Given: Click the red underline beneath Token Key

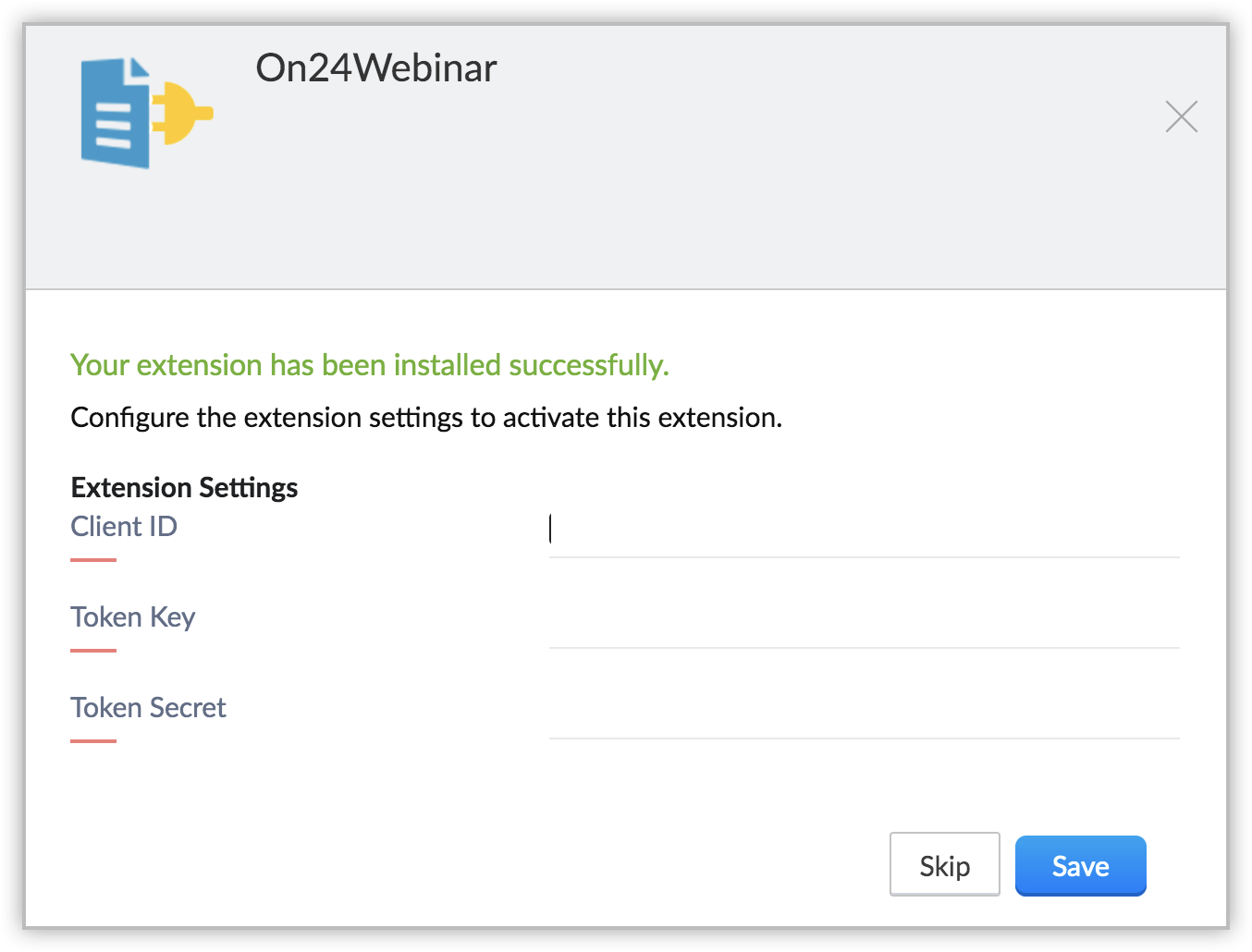Looking at the screenshot, I should coord(93,651).
